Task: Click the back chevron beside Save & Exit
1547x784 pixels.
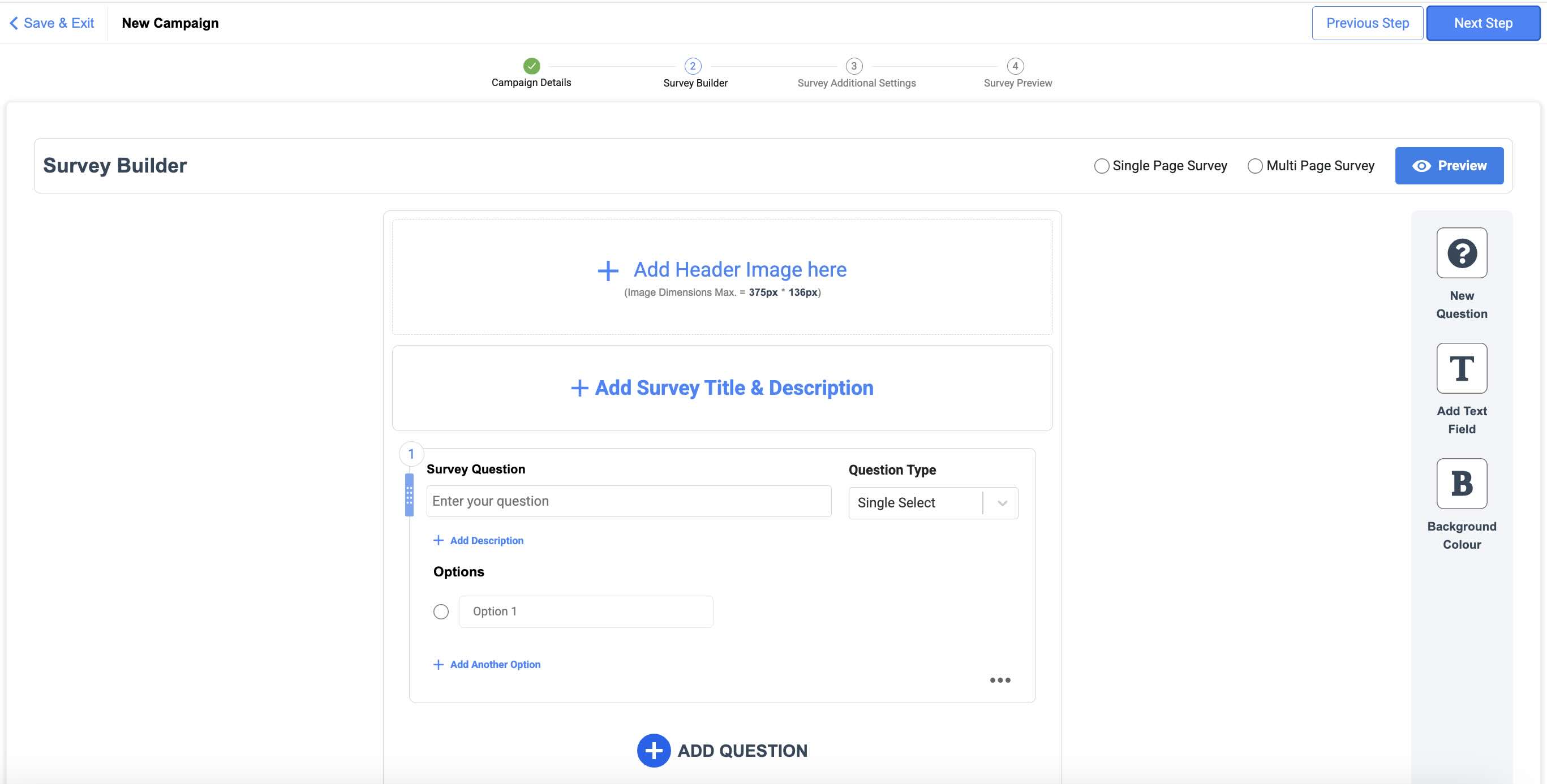Action: tap(13, 22)
